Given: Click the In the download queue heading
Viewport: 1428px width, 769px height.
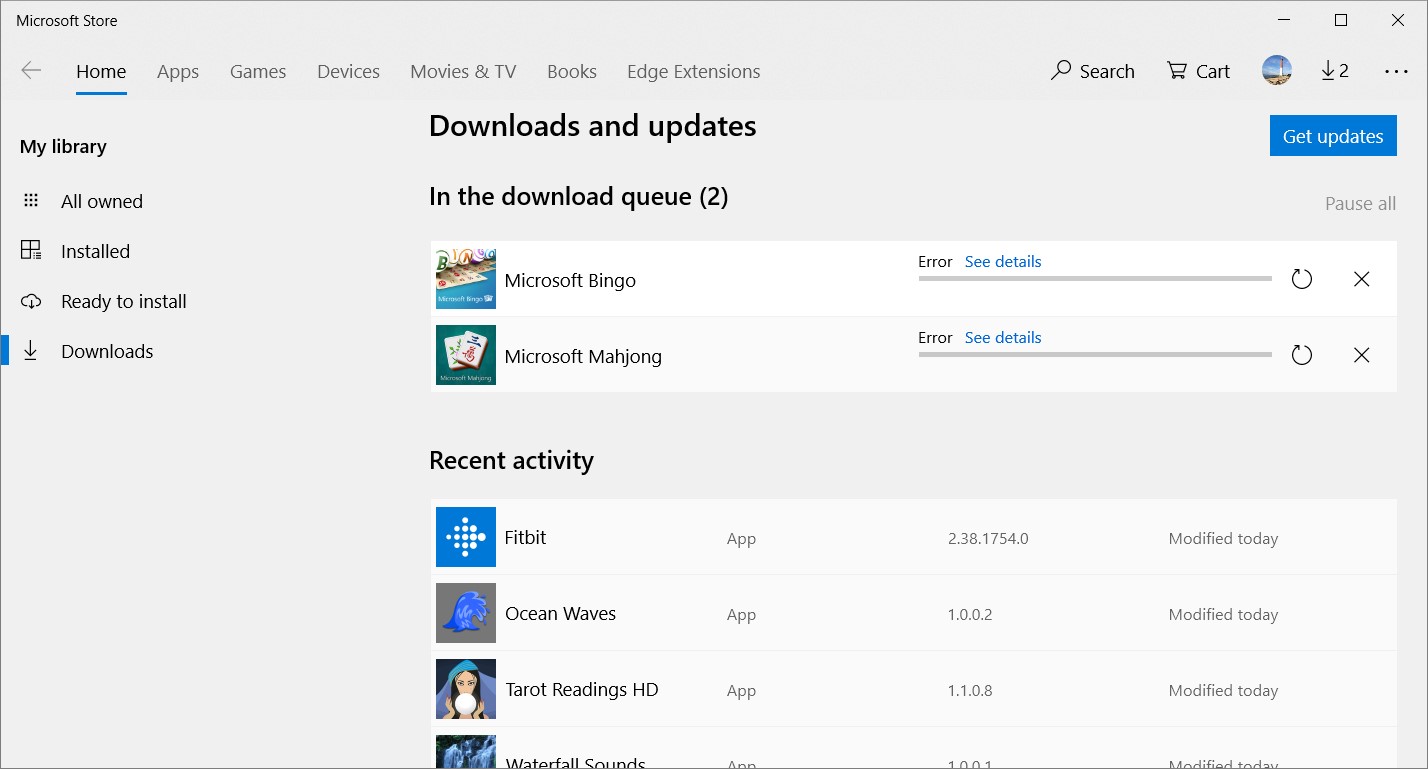Looking at the screenshot, I should tap(578, 196).
